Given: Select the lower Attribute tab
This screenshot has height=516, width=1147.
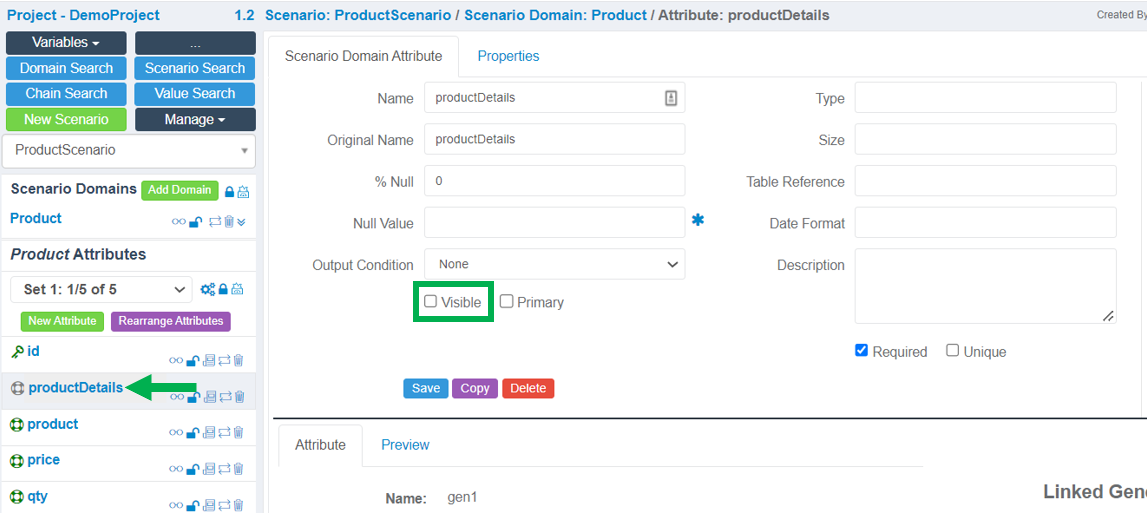Looking at the screenshot, I should (320, 445).
